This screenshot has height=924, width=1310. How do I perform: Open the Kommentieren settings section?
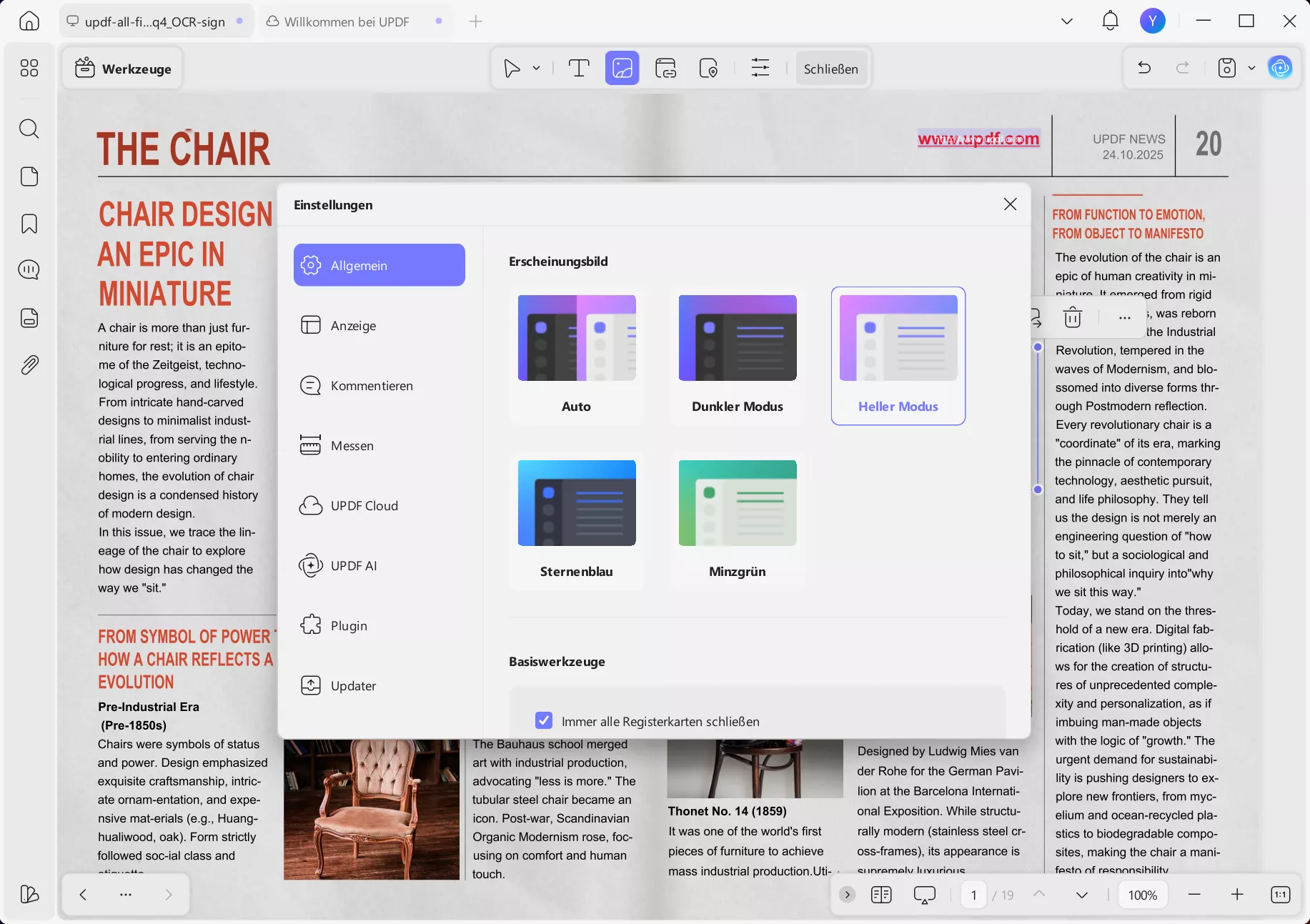pyautogui.click(x=379, y=385)
